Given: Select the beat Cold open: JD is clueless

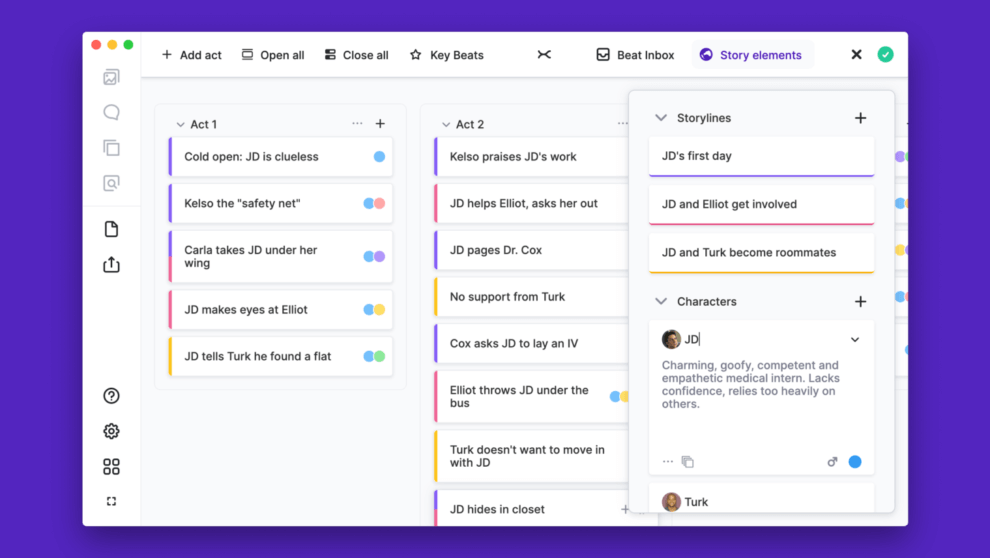Looking at the screenshot, I should point(280,157).
